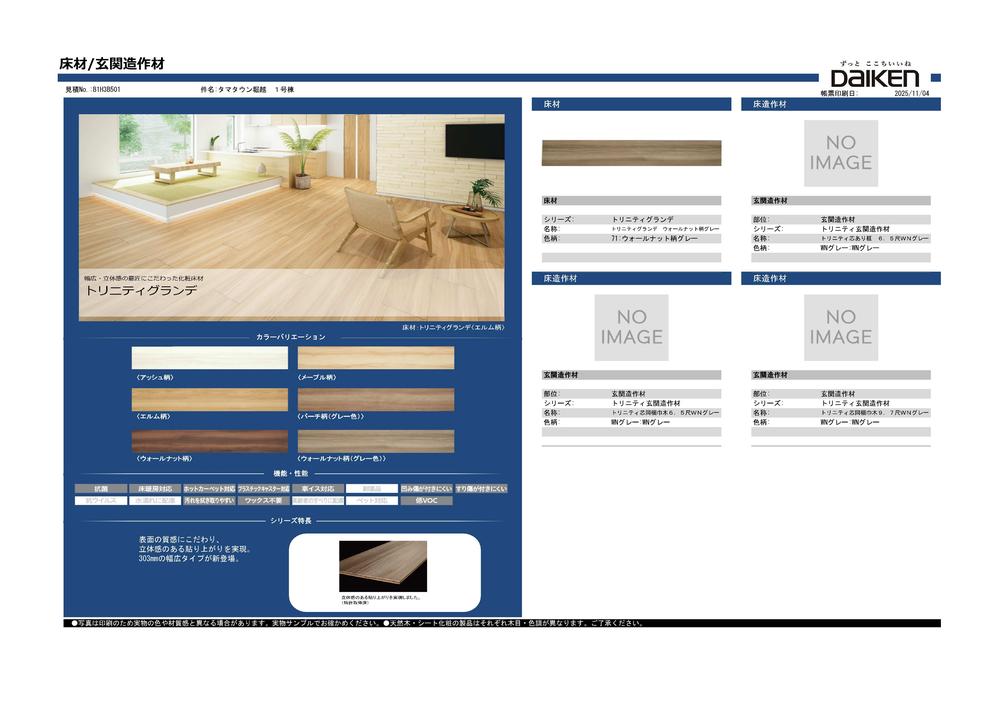The height and width of the screenshot is (707, 999).
Task: Pick the バーチ柄(グレー色) swatch
Action: (x=376, y=399)
